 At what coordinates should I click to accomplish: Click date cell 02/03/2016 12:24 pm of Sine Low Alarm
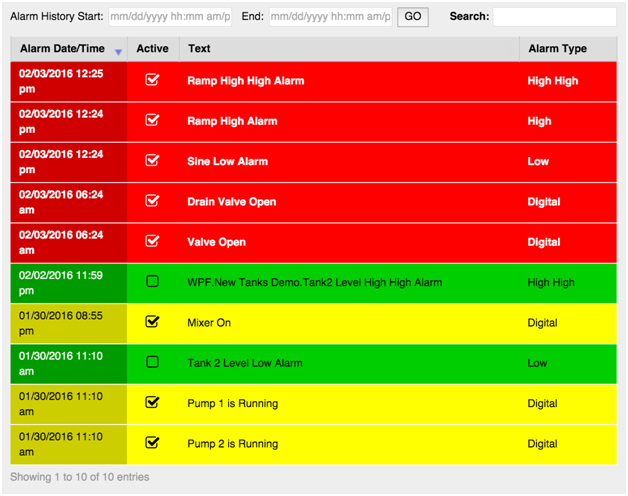tap(69, 162)
